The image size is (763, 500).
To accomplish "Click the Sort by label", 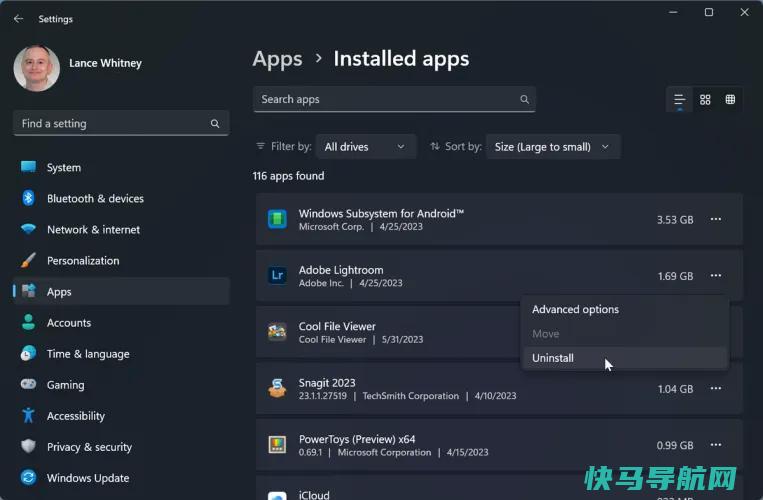I will 463,146.
